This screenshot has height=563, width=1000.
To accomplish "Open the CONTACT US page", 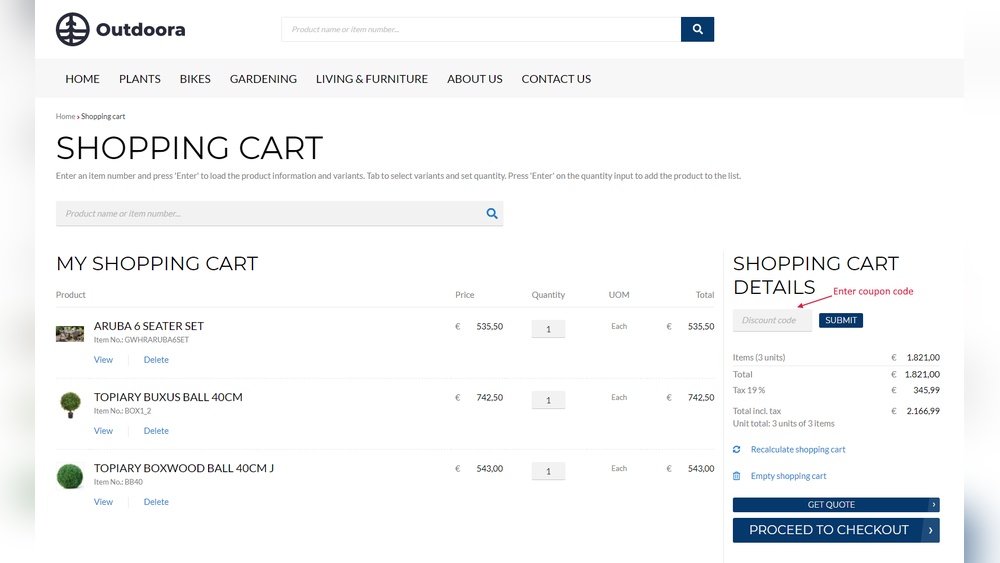I will pyautogui.click(x=556, y=78).
